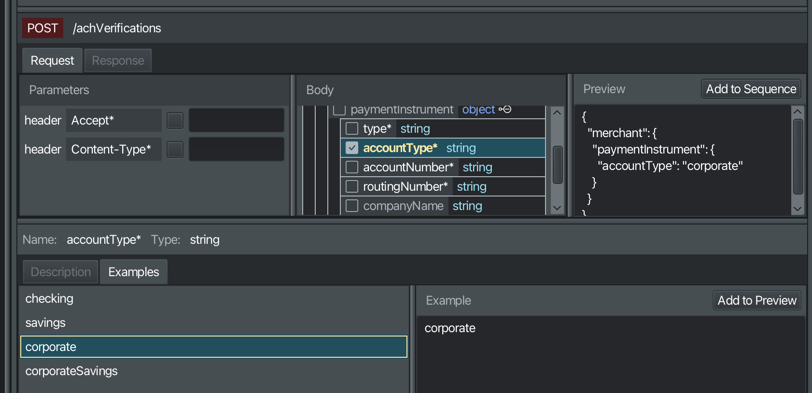This screenshot has height=393, width=812.
Task: Enable the Content-Type header checkbox
Action: coord(175,150)
